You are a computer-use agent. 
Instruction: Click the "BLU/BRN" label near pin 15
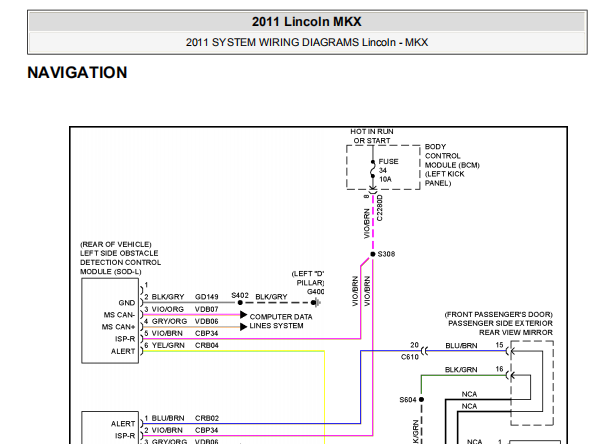[x=461, y=346]
